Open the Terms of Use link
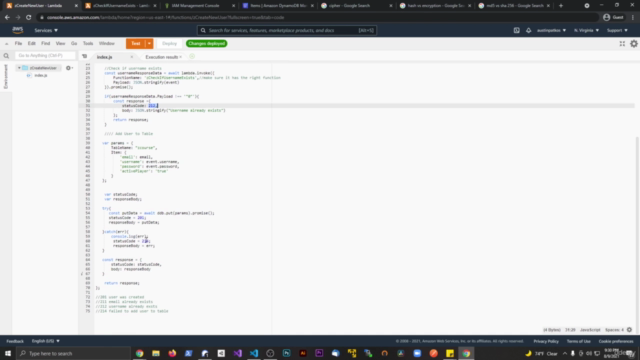Image resolution: width=640 pixels, height=360 pixels. point(578,341)
